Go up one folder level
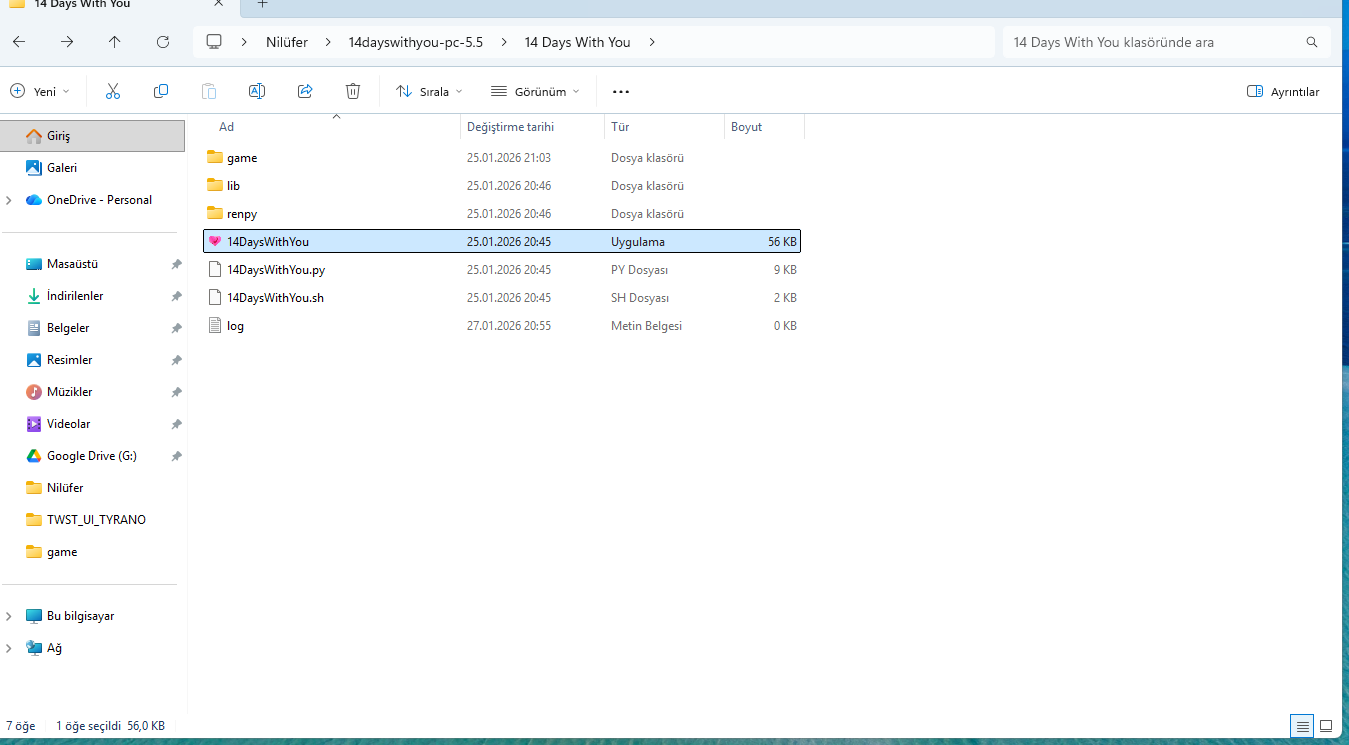1349x745 pixels. click(115, 42)
